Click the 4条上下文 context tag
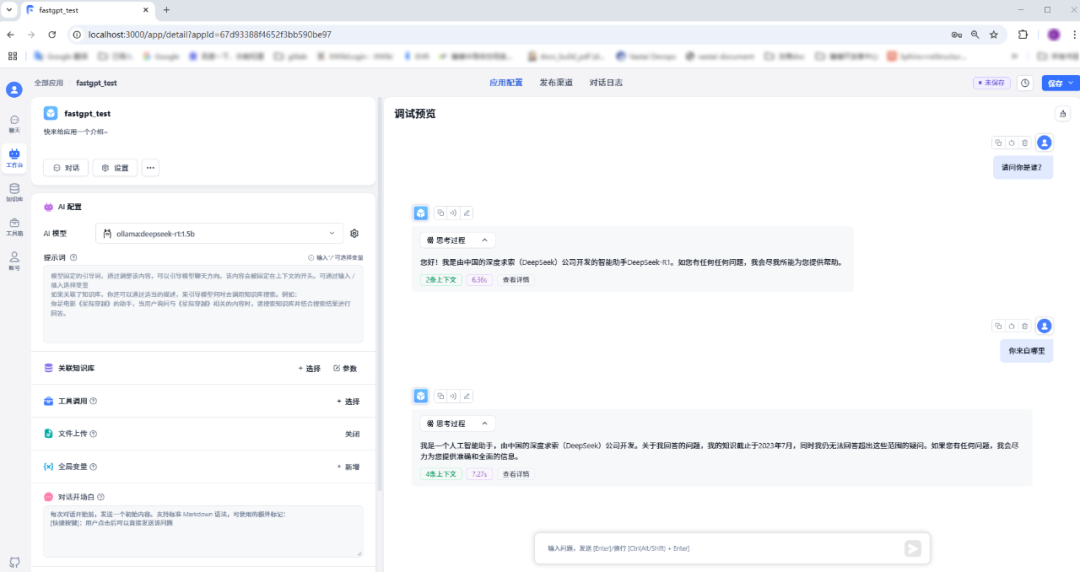Image resolution: width=1080 pixels, height=572 pixels. click(441, 474)
